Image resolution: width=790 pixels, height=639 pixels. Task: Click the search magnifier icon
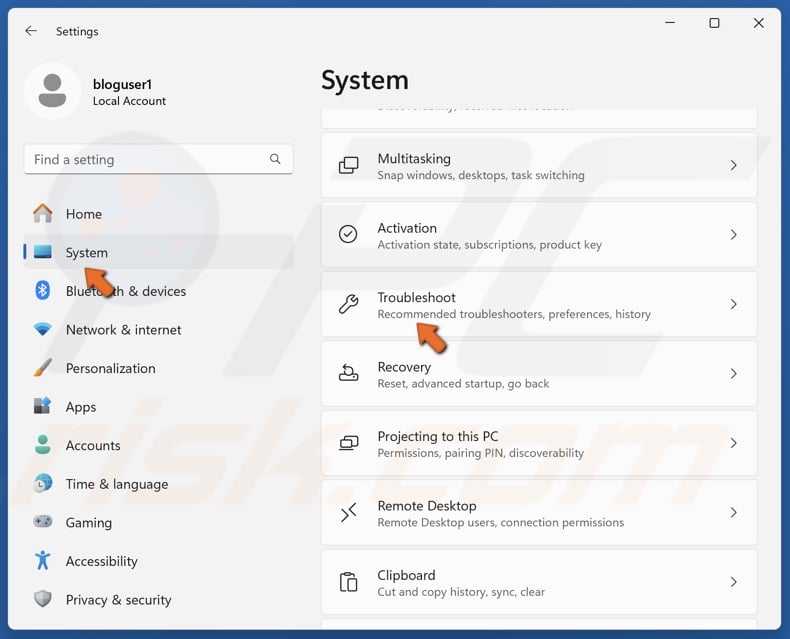point(275,159)
